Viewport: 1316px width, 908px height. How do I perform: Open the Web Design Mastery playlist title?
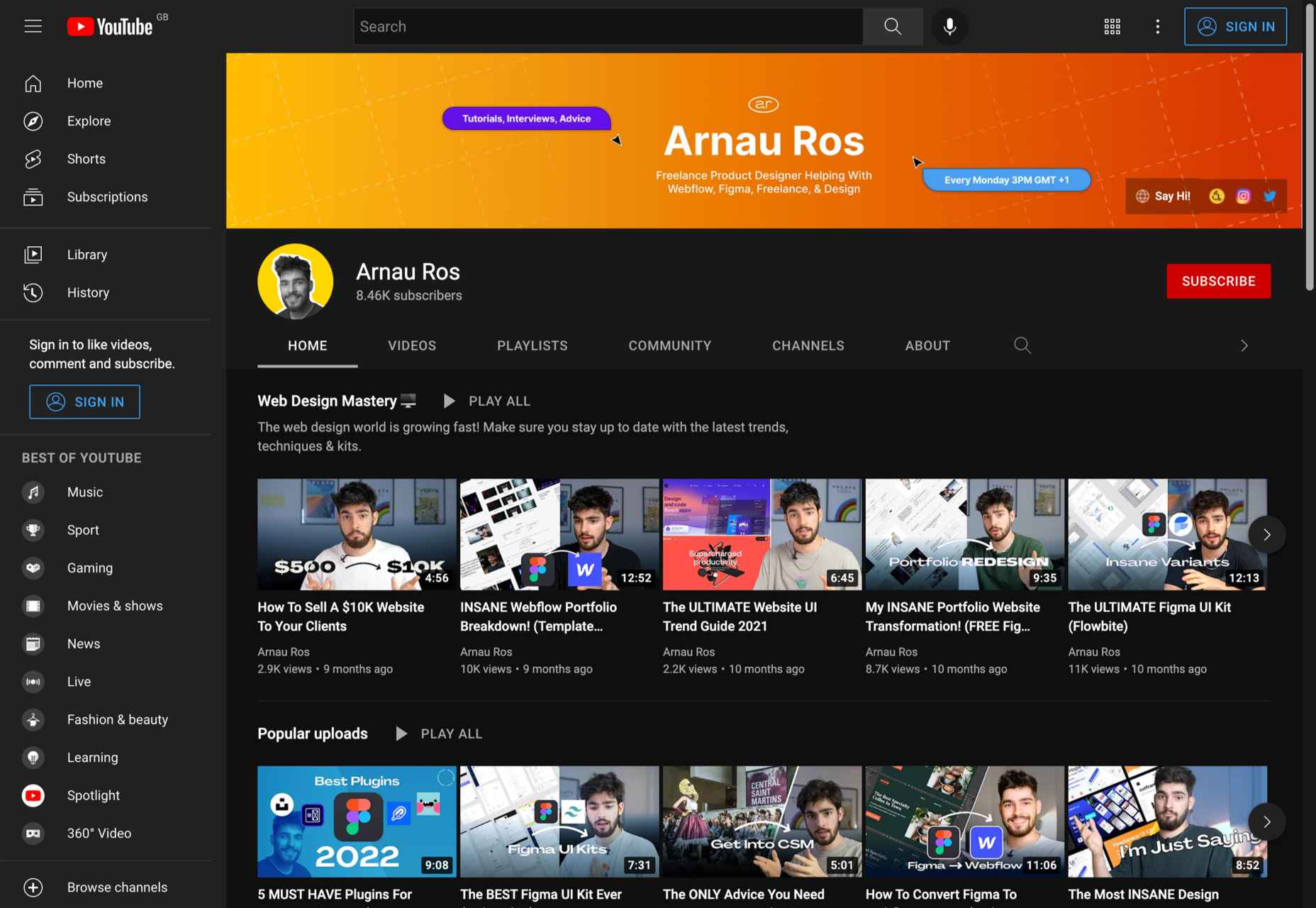pos(337,402)
